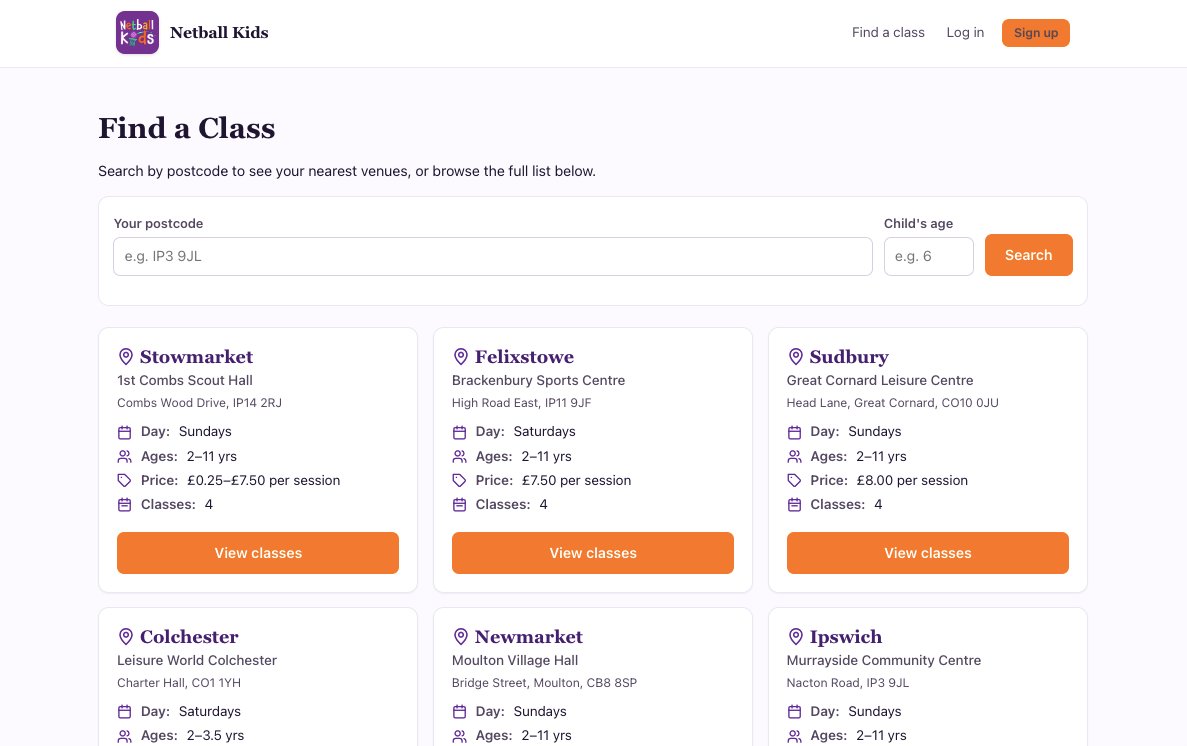
Task: Click the price tag icon in Stowmarket card
Action: (x=125, y=480)
